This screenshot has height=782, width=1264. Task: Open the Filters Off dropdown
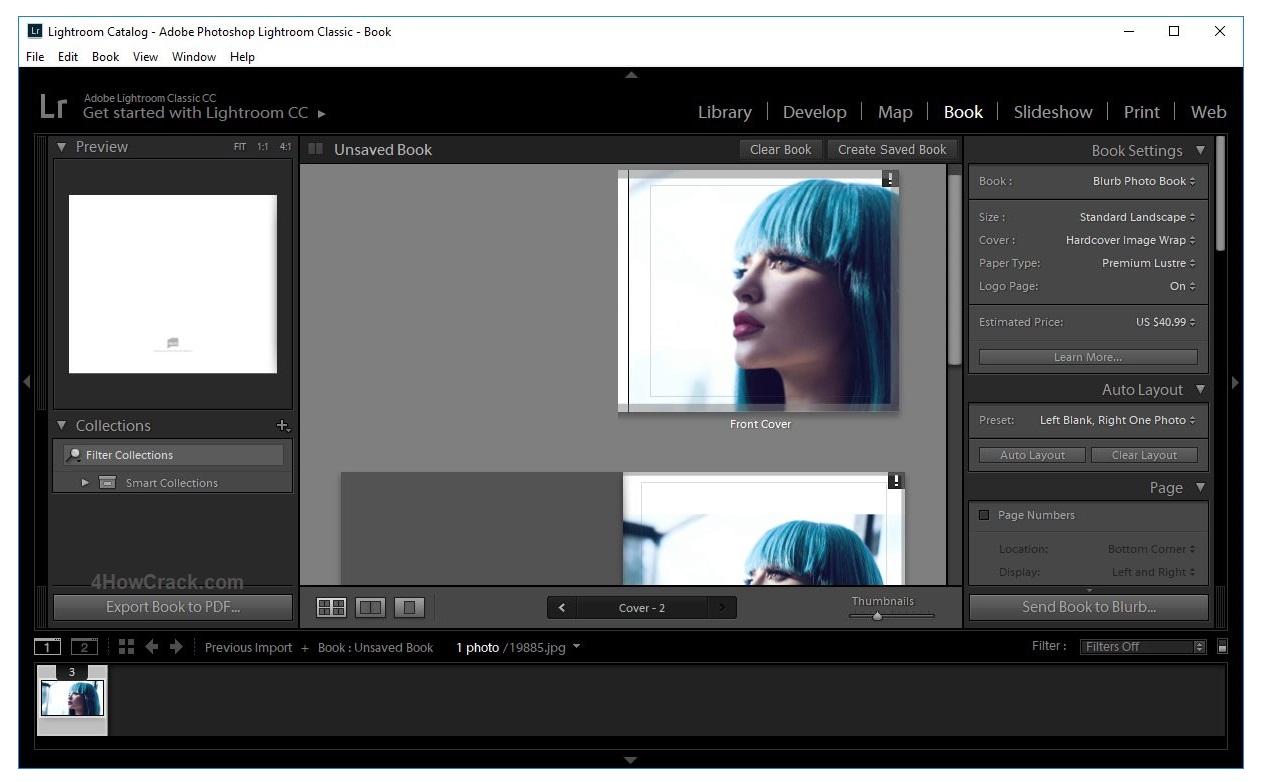tap(1143, 647)
